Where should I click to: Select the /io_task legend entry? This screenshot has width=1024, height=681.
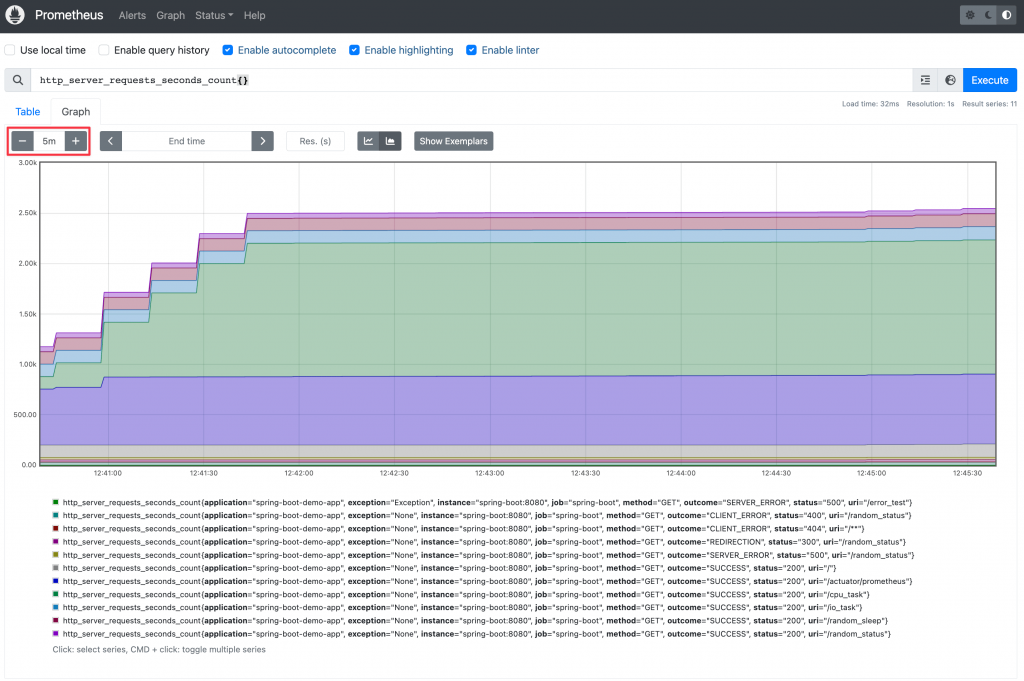(x=457, y=607)
